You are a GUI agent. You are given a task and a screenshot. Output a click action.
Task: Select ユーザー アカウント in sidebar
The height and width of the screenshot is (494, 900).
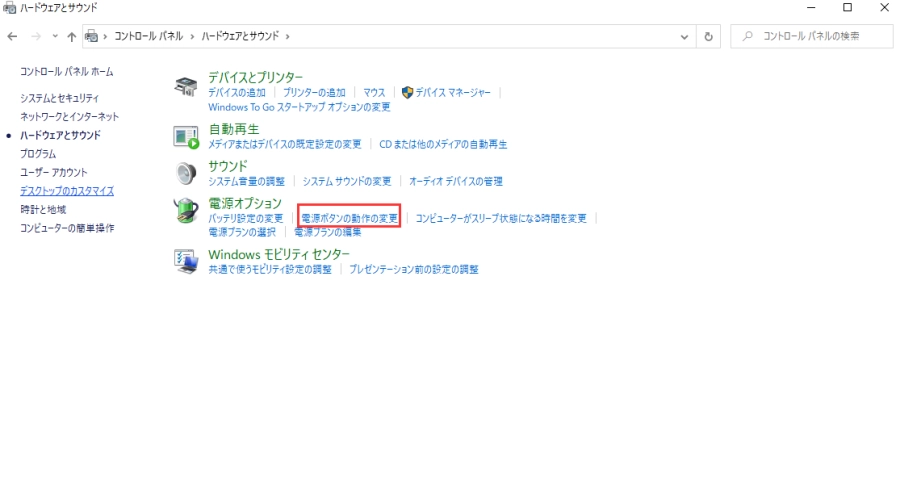[53, 172]
